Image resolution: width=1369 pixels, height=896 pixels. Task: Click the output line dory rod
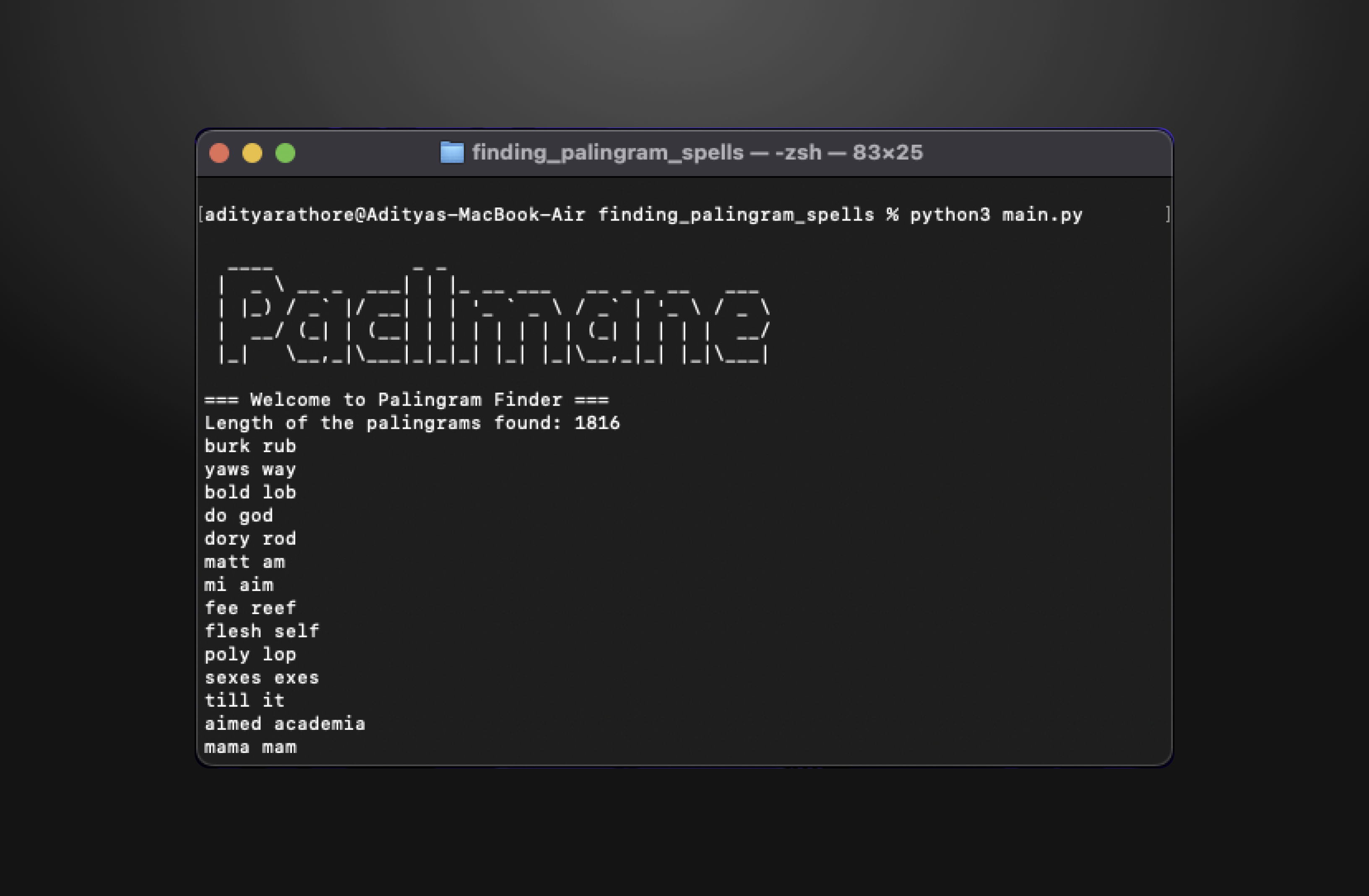tap(250, 539)
